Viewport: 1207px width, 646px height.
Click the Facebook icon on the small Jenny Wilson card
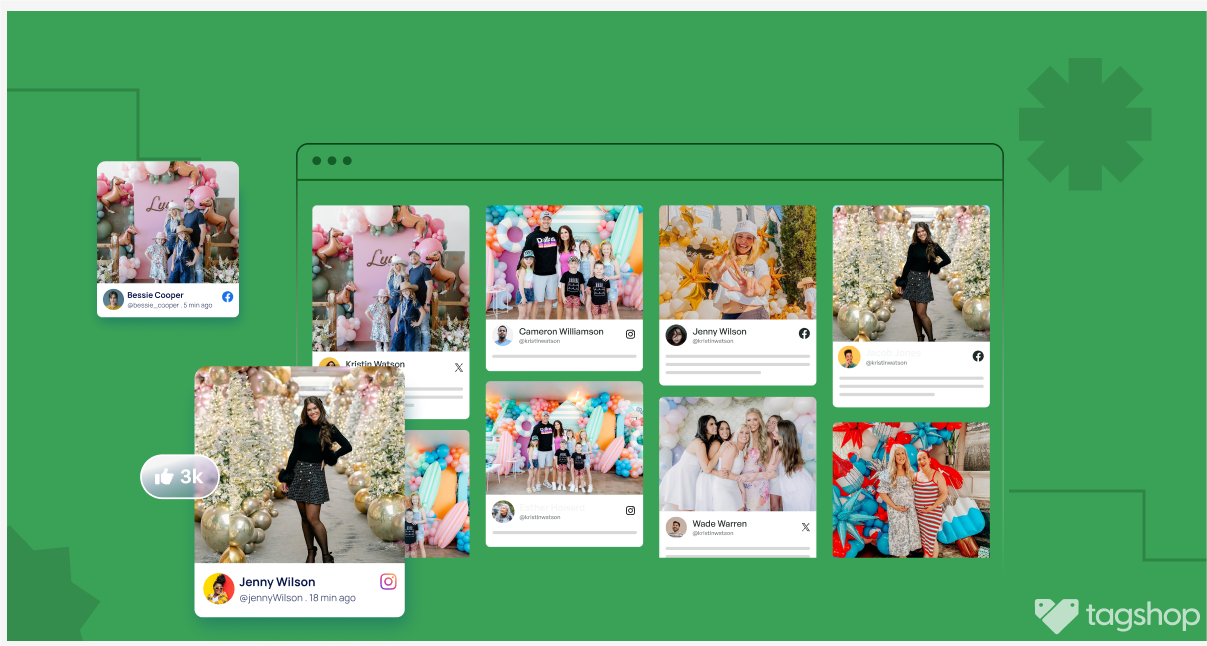(804, 333)
